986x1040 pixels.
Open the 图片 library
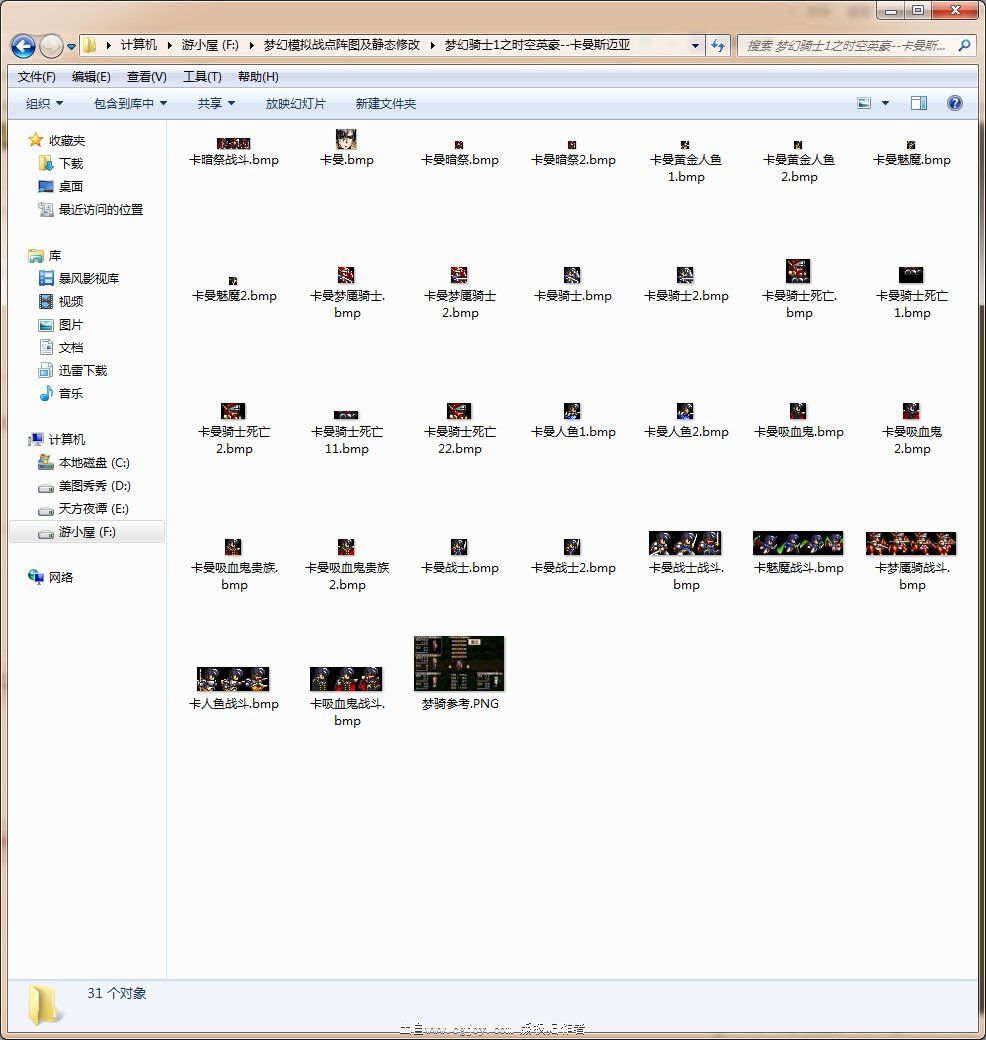coord(60,325)
